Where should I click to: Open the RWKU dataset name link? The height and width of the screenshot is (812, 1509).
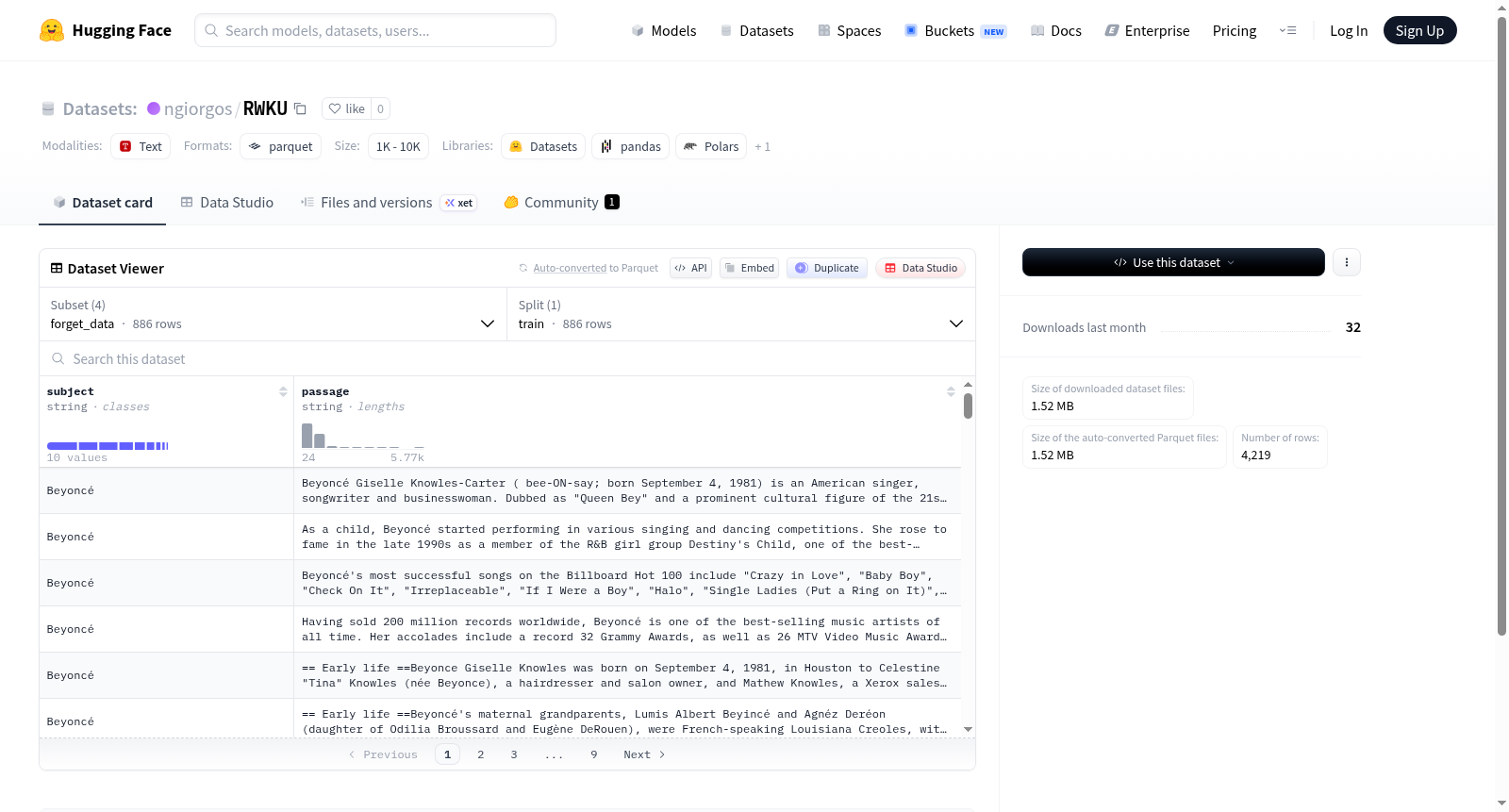tap(265, 108)
